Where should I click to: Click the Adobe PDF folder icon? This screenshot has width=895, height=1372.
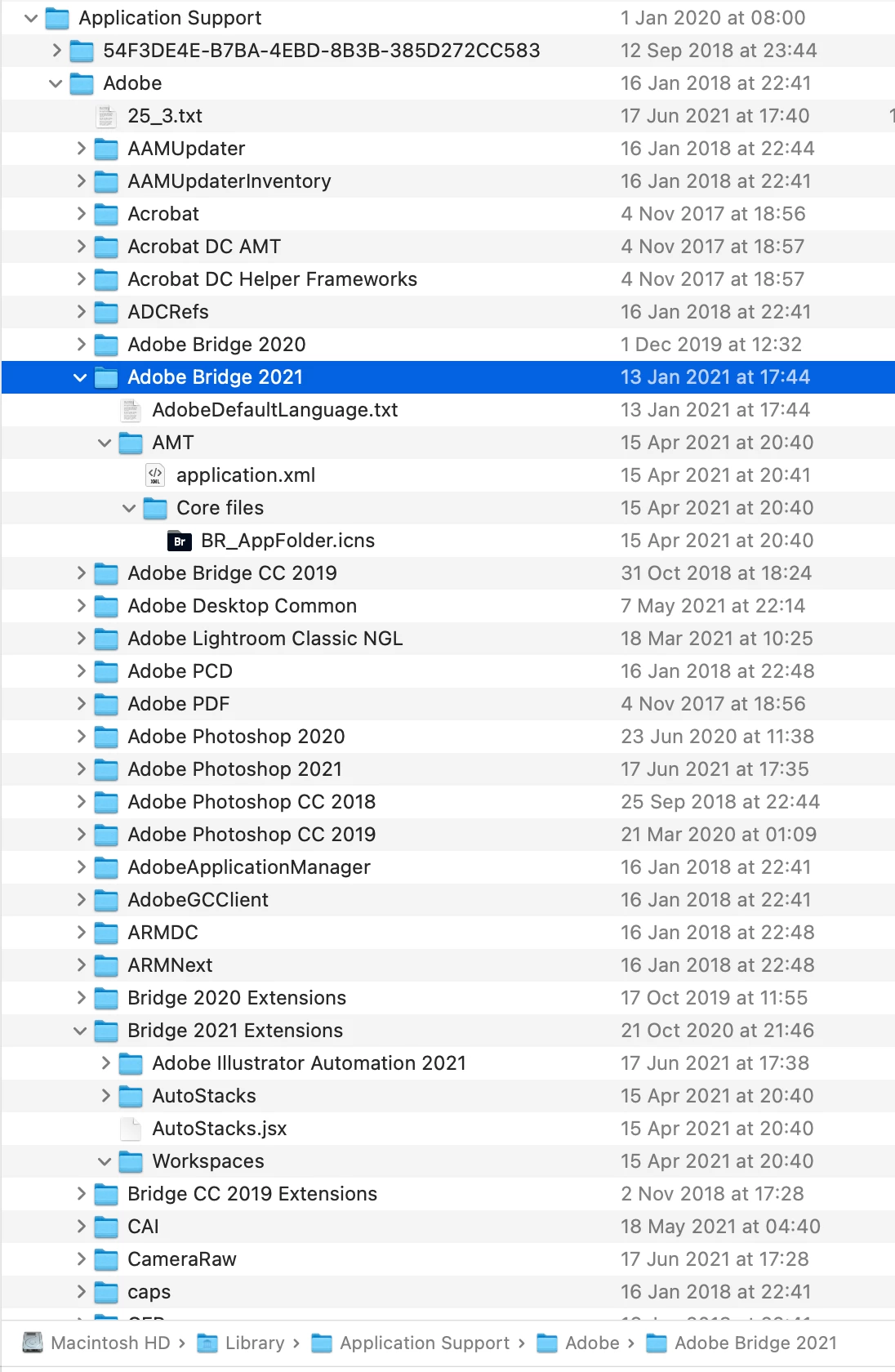click(106, 704)
